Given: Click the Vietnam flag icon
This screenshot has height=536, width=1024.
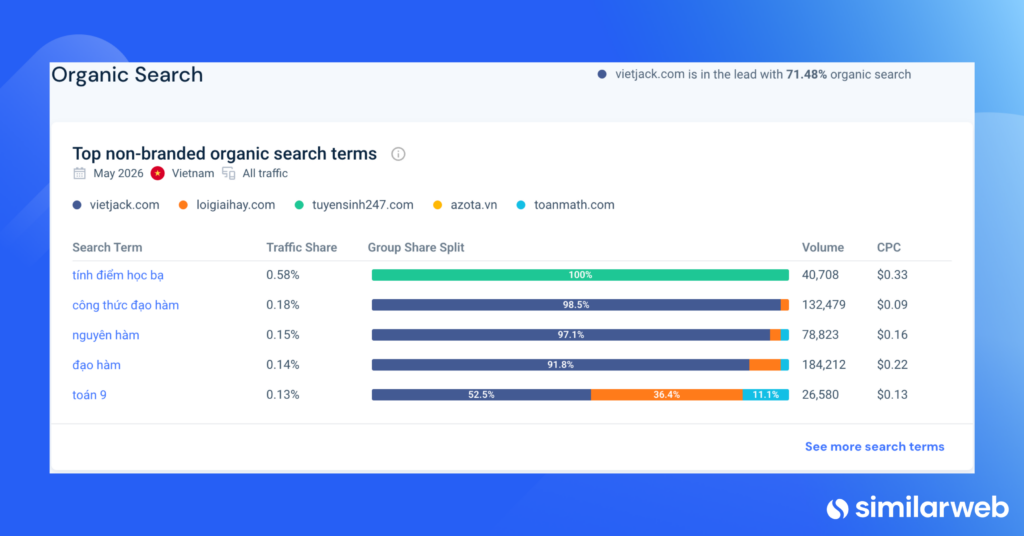Looking at the screenshot, I should click(x=157, y=174).
